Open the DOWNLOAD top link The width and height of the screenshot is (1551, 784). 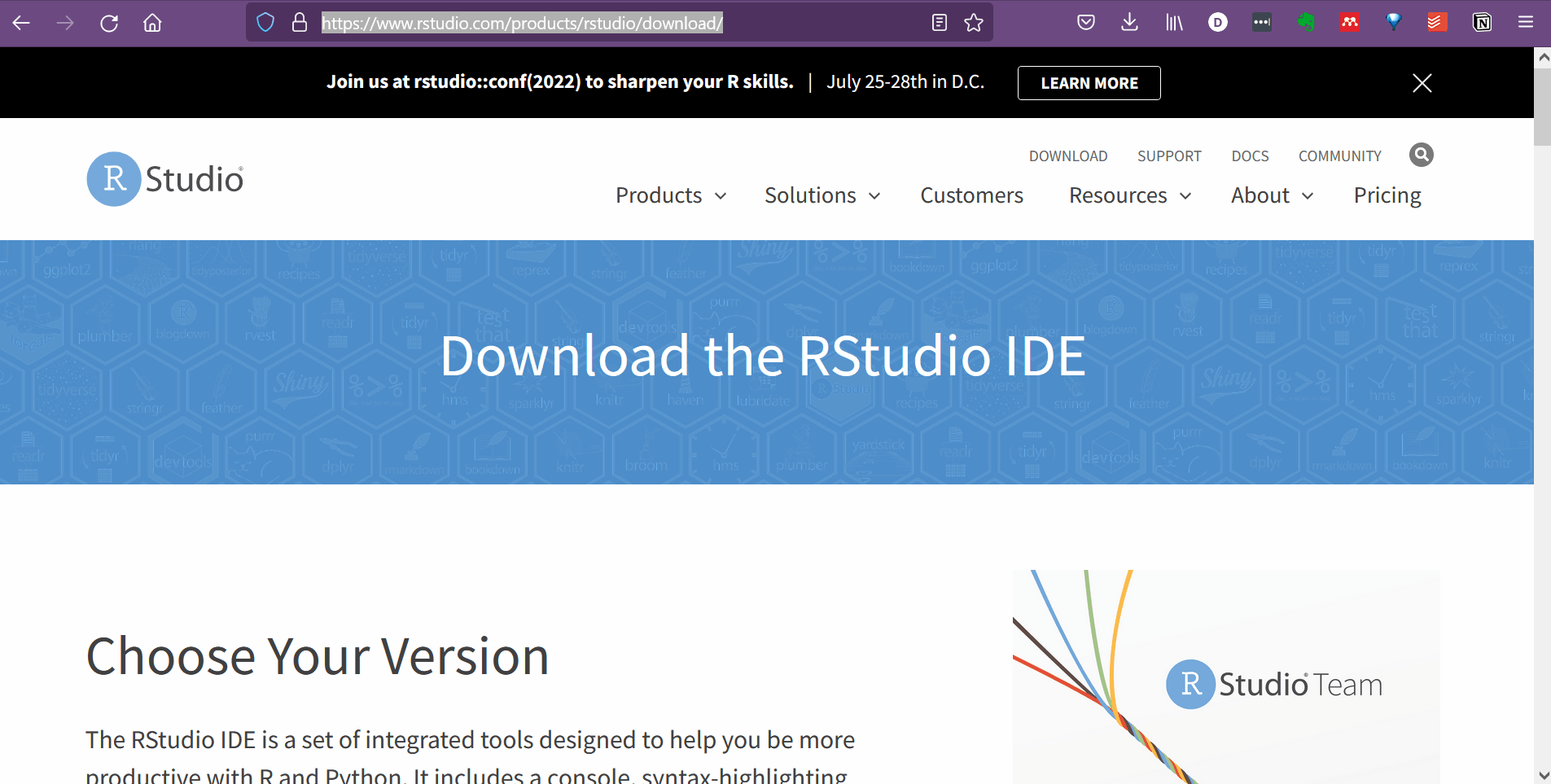(x=1068, y=156)
